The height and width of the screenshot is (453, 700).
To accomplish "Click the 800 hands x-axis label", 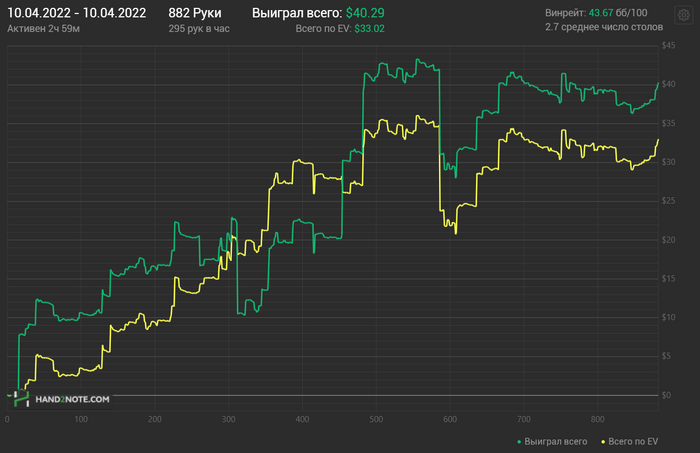I will click(597, 419).
